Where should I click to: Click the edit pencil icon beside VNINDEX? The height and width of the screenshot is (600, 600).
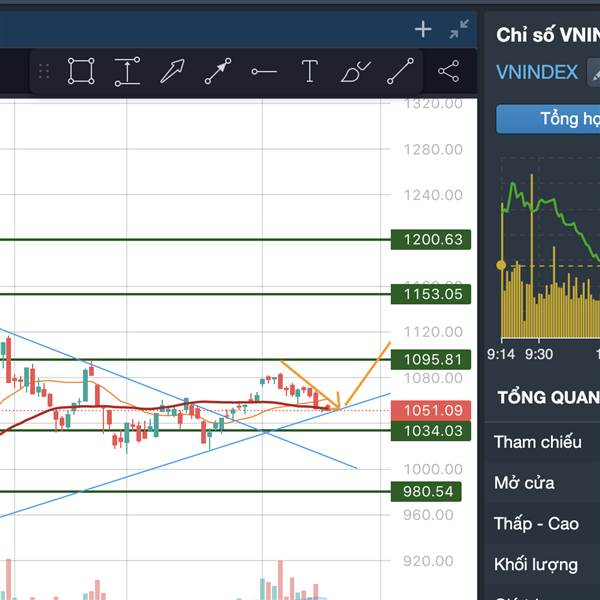coord(594,73)
